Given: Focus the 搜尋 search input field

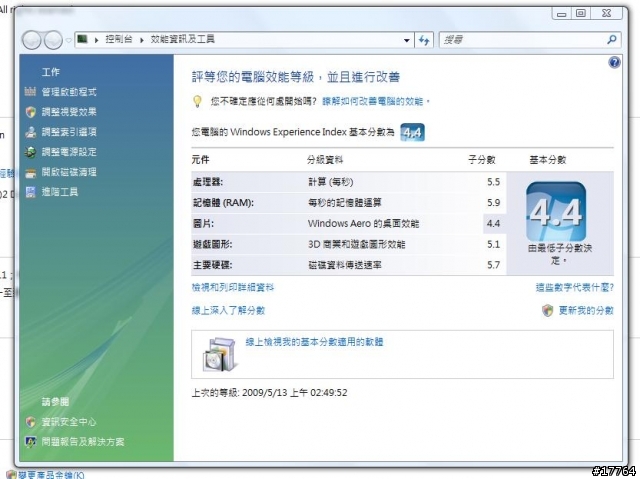Looking at the screenshot, I should tap(522, 40).
